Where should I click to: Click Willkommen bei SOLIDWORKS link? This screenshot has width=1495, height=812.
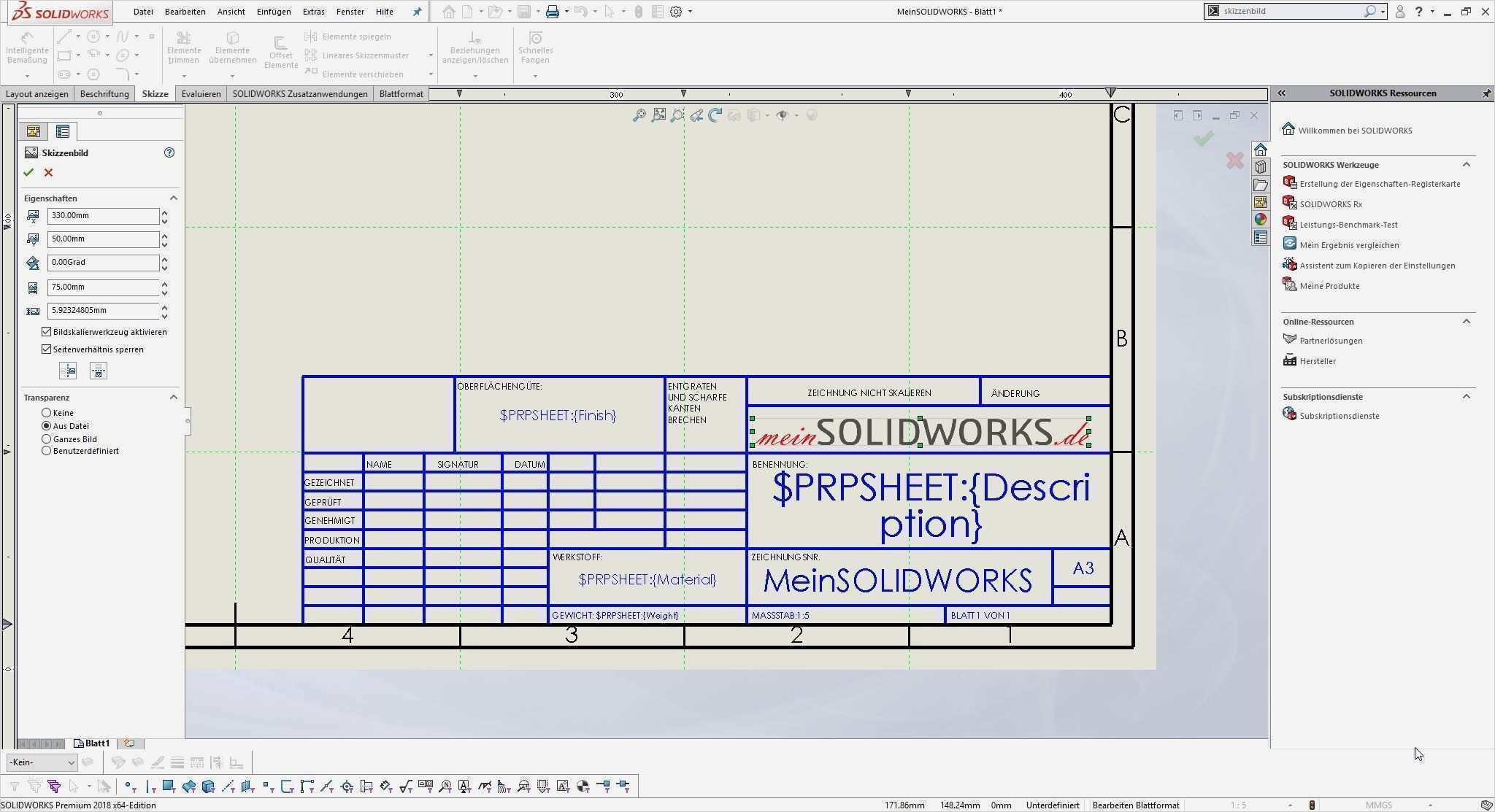[x=1355, y=131]
